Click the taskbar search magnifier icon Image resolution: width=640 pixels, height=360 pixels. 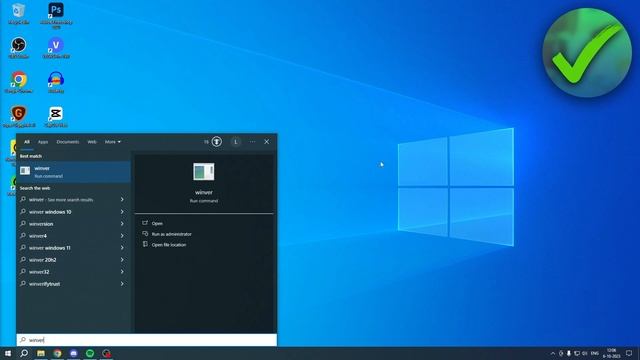point(24,353)
